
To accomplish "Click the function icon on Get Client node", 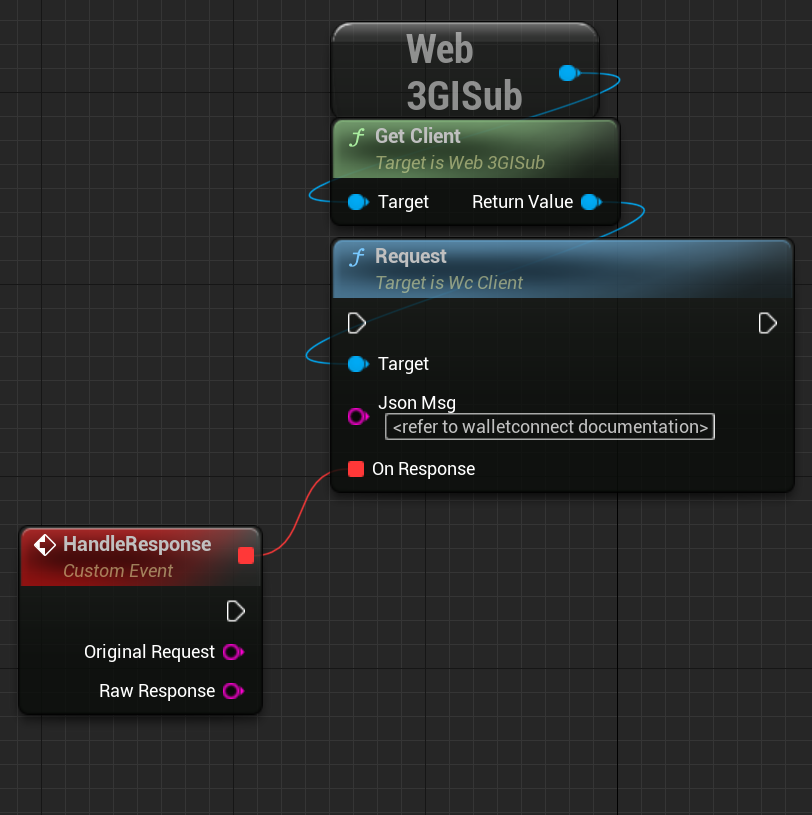I will pos(357,136).
